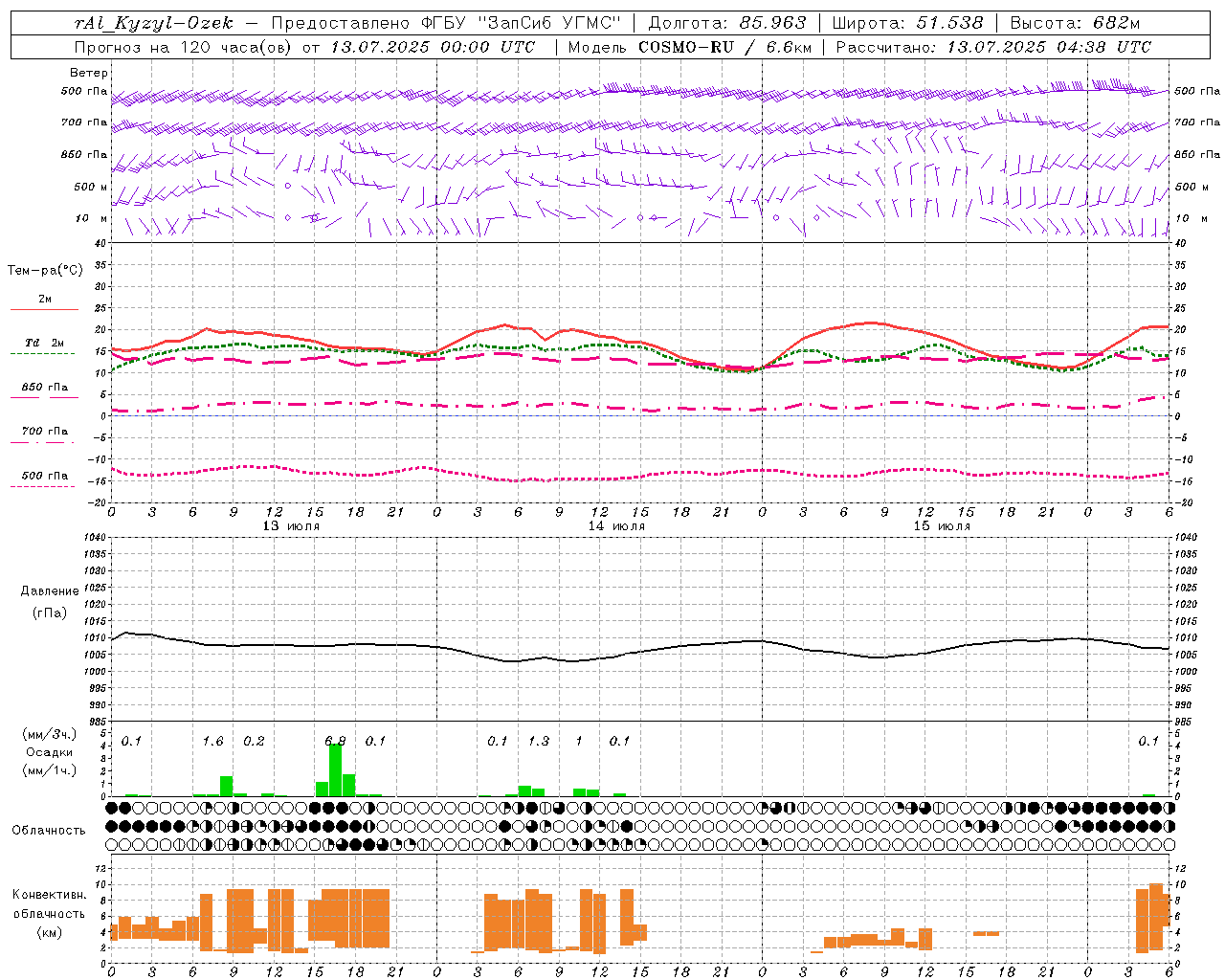Click the Долгота: 85.963 value

coord(727,23)
